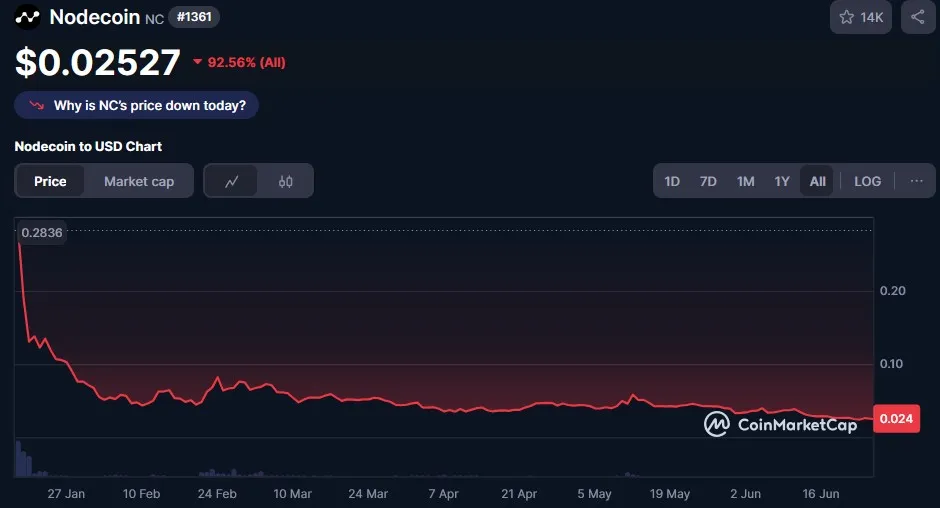This screenshot has width=940, height=508.
Task: Open 'Why is NC's price down today?'
Action: [x=137, y=106]
